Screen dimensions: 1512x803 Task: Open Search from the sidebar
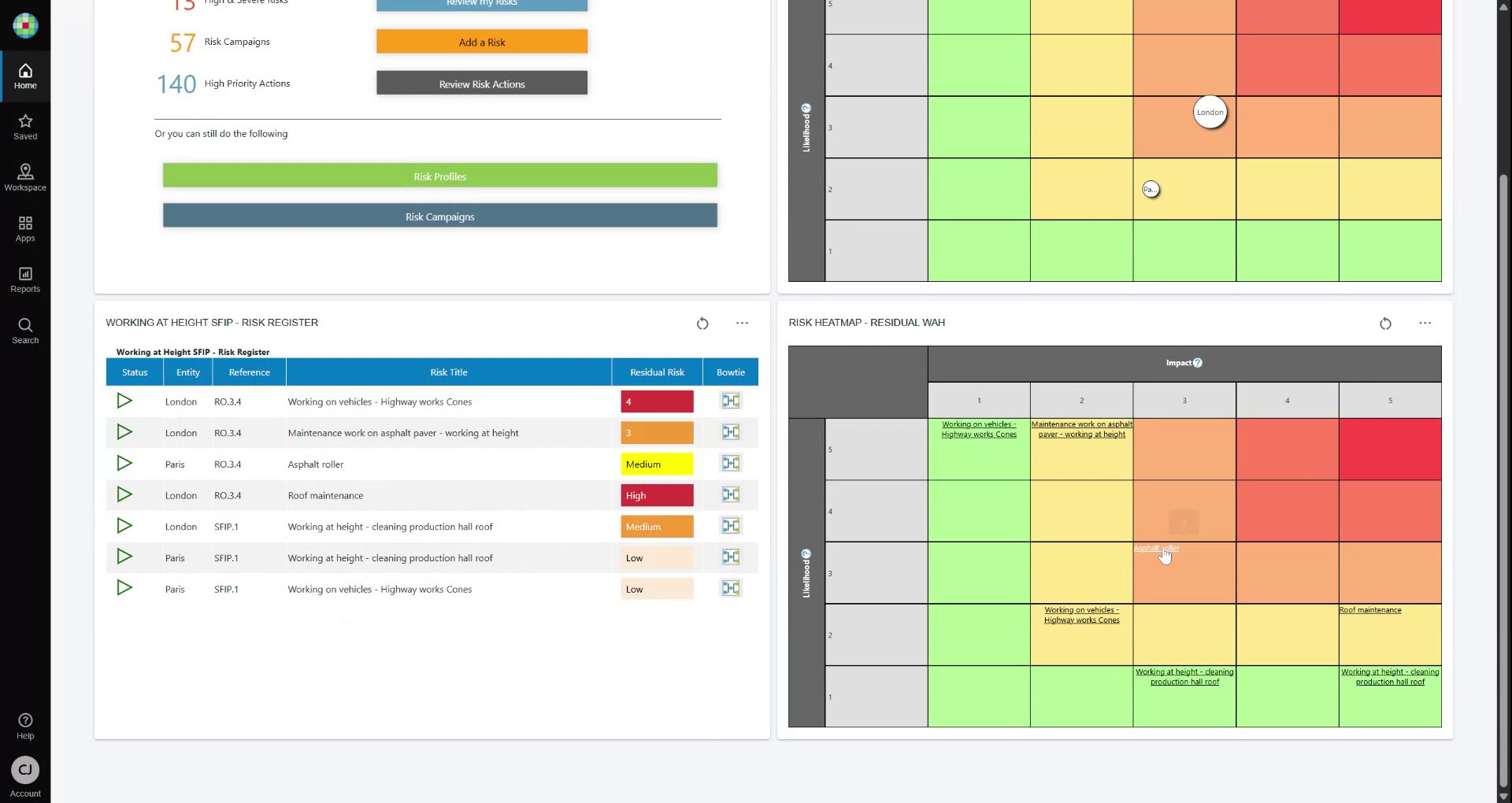pos(25,330)
